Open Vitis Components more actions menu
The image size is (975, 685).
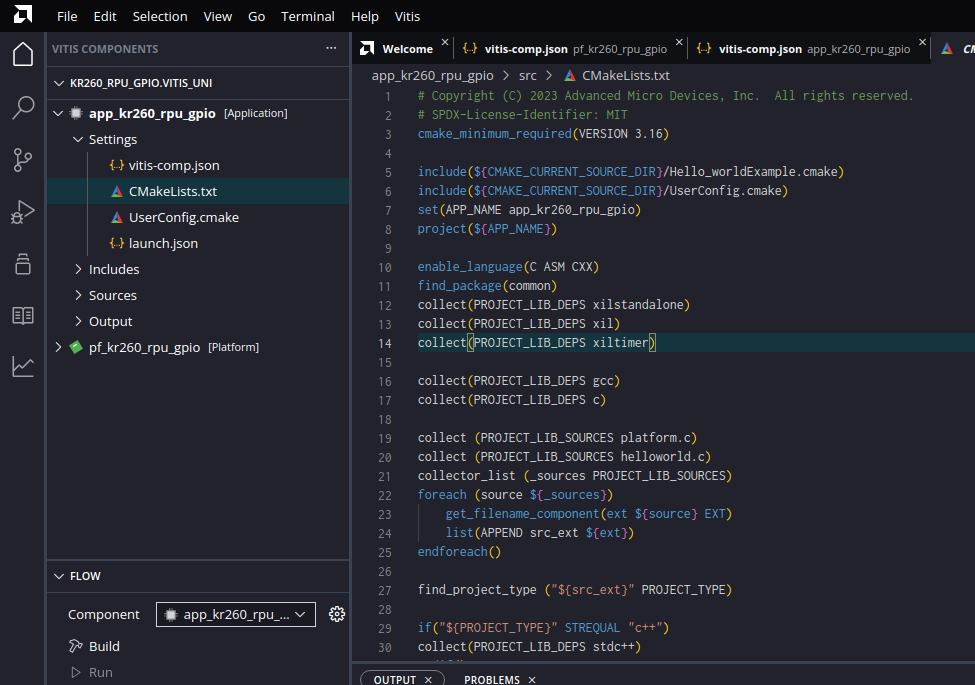click(331, 48)
